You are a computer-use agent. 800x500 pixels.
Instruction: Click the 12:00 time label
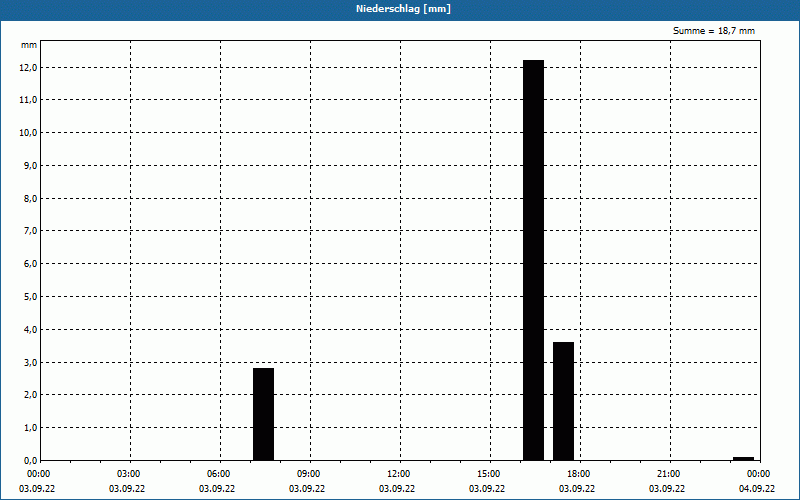(399, 474)
